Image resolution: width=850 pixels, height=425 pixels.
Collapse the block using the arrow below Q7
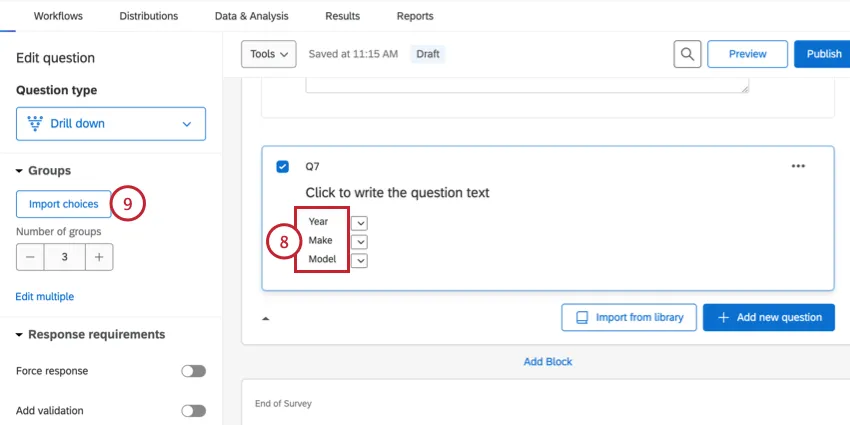tap(266, 318)
